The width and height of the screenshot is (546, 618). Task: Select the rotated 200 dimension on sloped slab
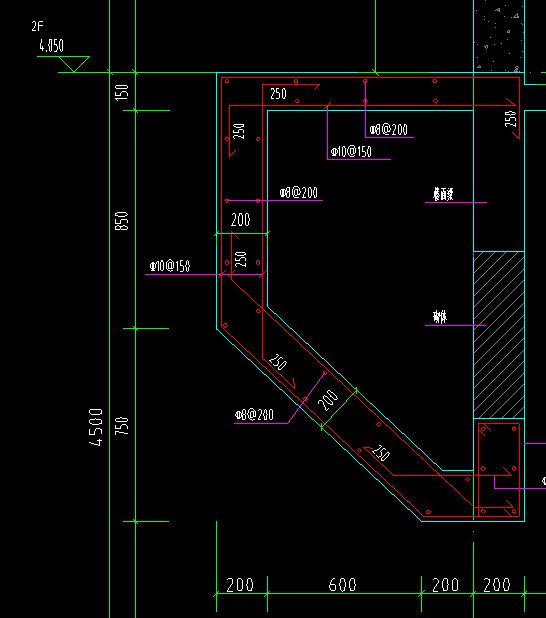328,400
